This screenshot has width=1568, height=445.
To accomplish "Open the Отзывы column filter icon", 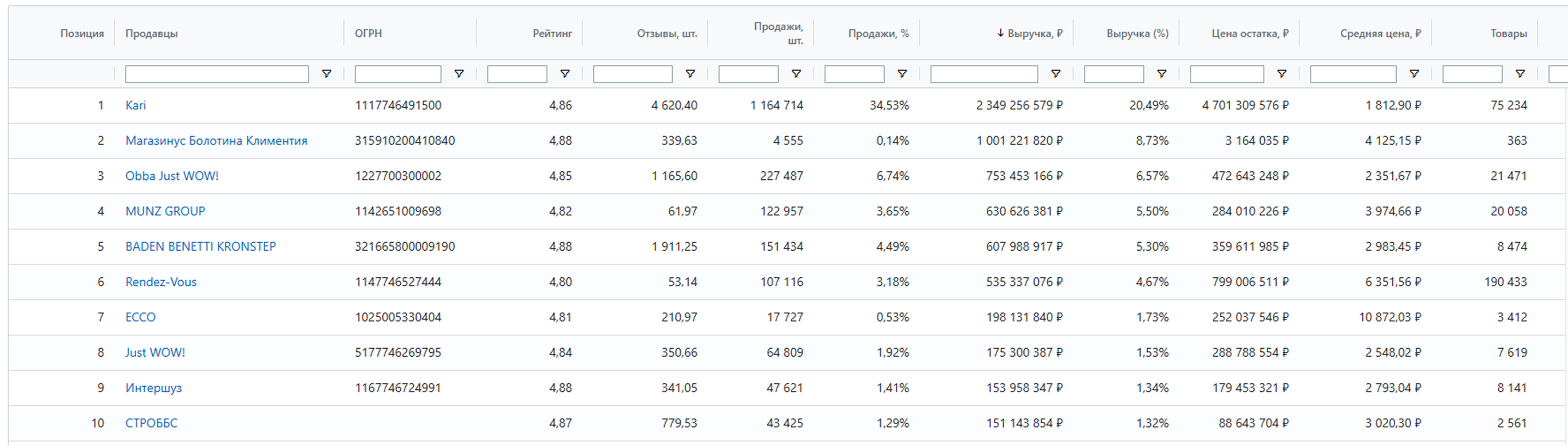I will point(690,74).
